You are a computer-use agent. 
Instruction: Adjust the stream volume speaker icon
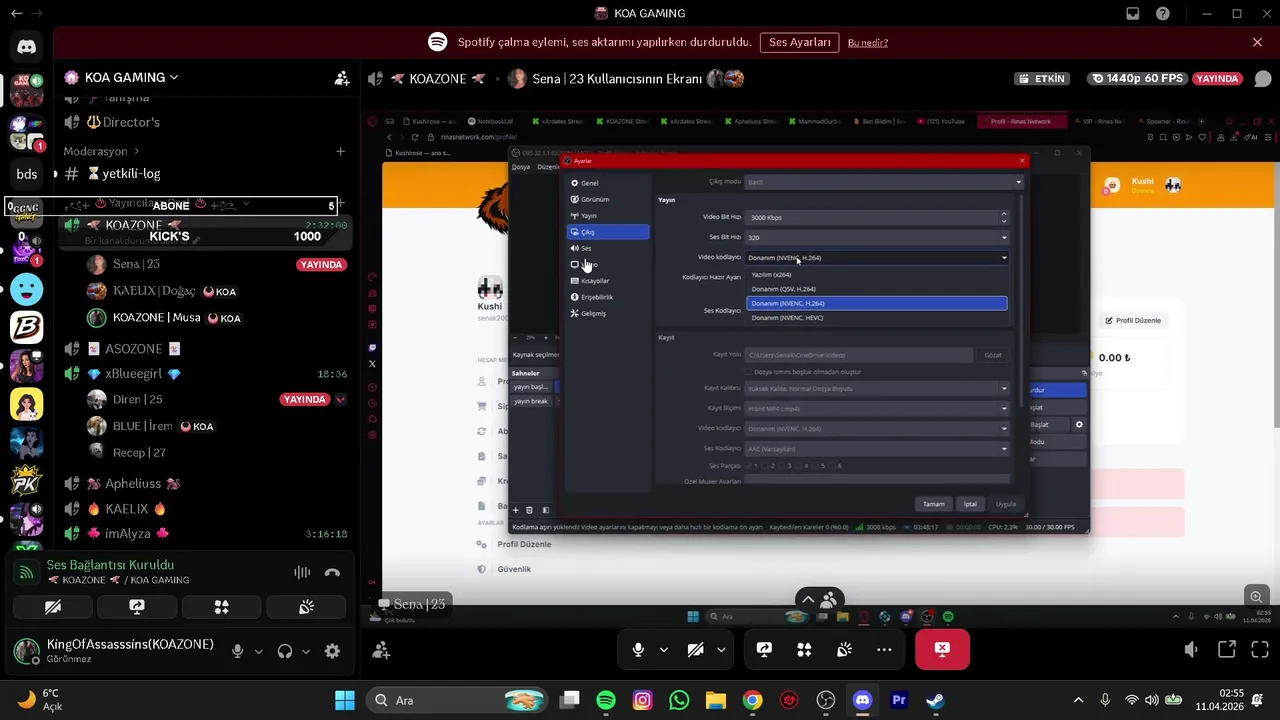pos(1191,650)
